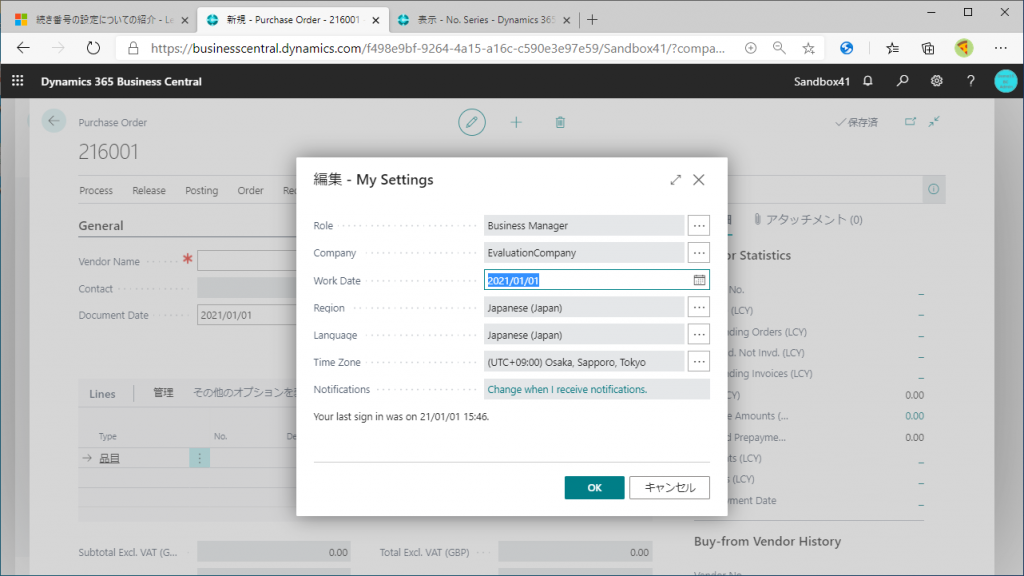
Task: Open the row actions menu for the 品目 line
Action: pos(200,458)
